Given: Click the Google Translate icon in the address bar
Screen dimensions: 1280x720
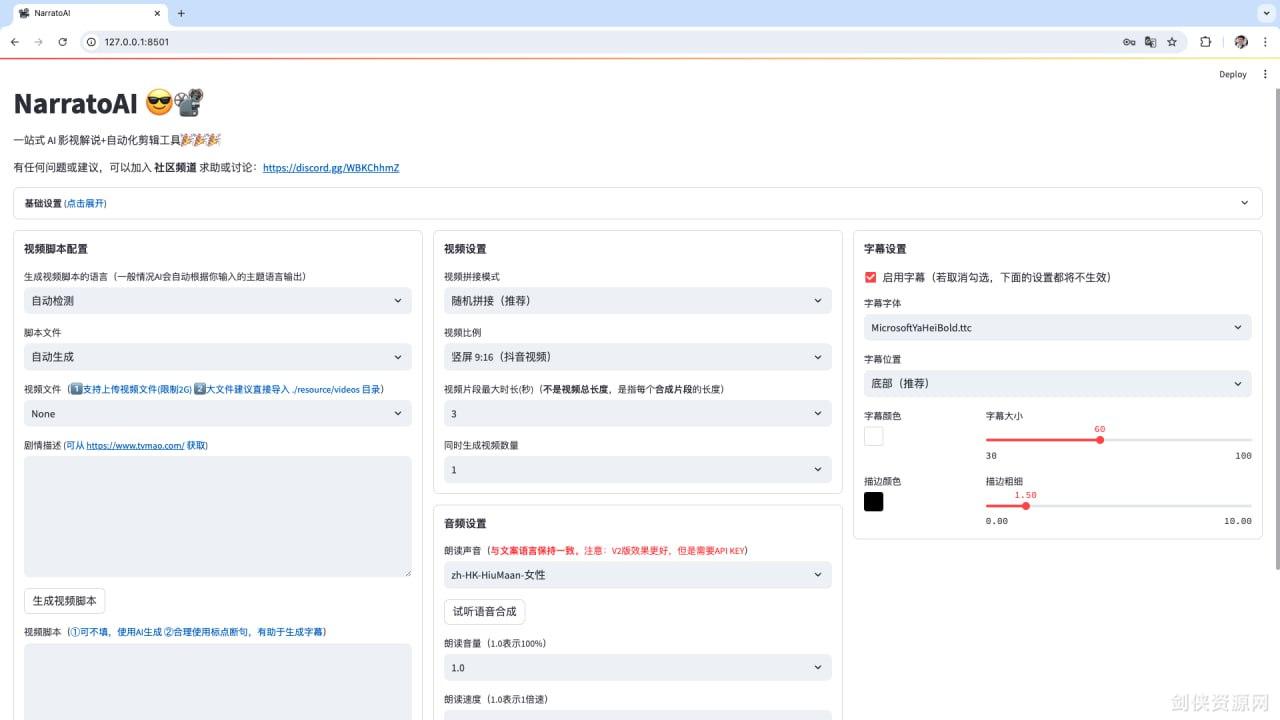Looking at the screenshot, I should coord(1150,42).
